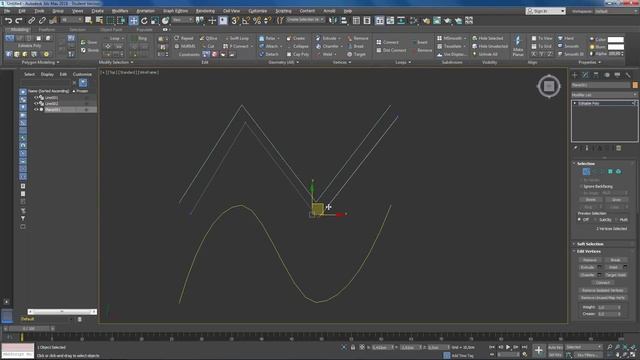Open the Modify command panel tab
Image resolution: width=640 pixels, height=360 pixels.
585,75
